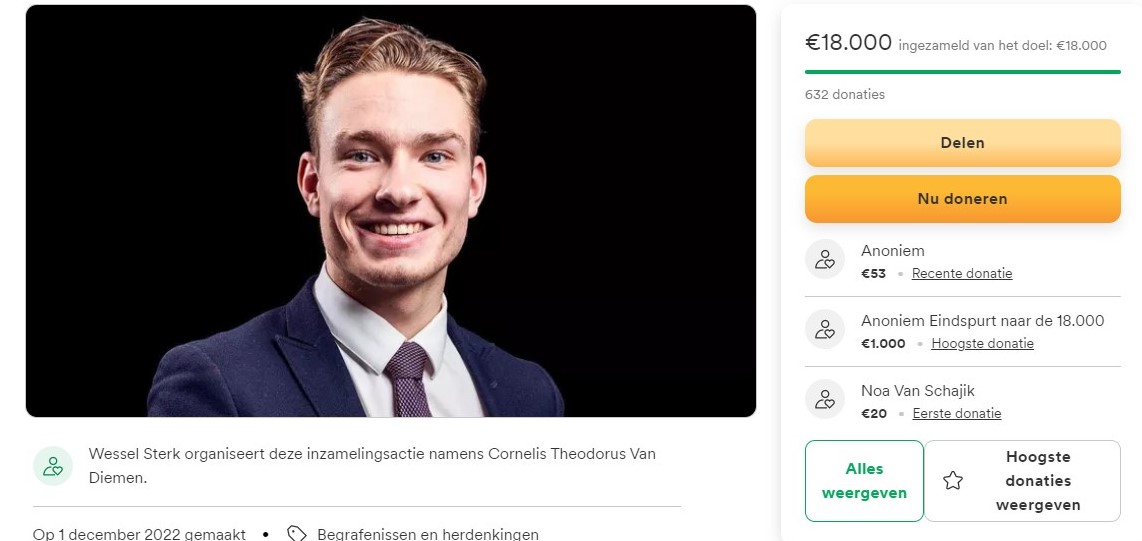Viewport: 1142px width, 541px height.
Task: Click the star icon for highest donations
Action: point(953,481)
